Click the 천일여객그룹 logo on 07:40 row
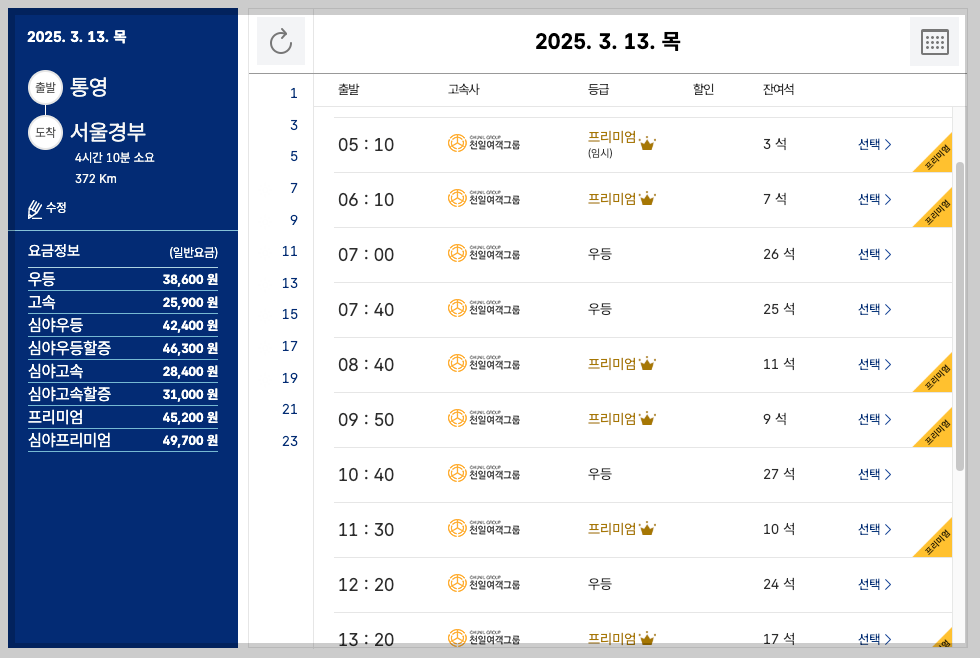980x658 pixels. click(x=484, y=308)
